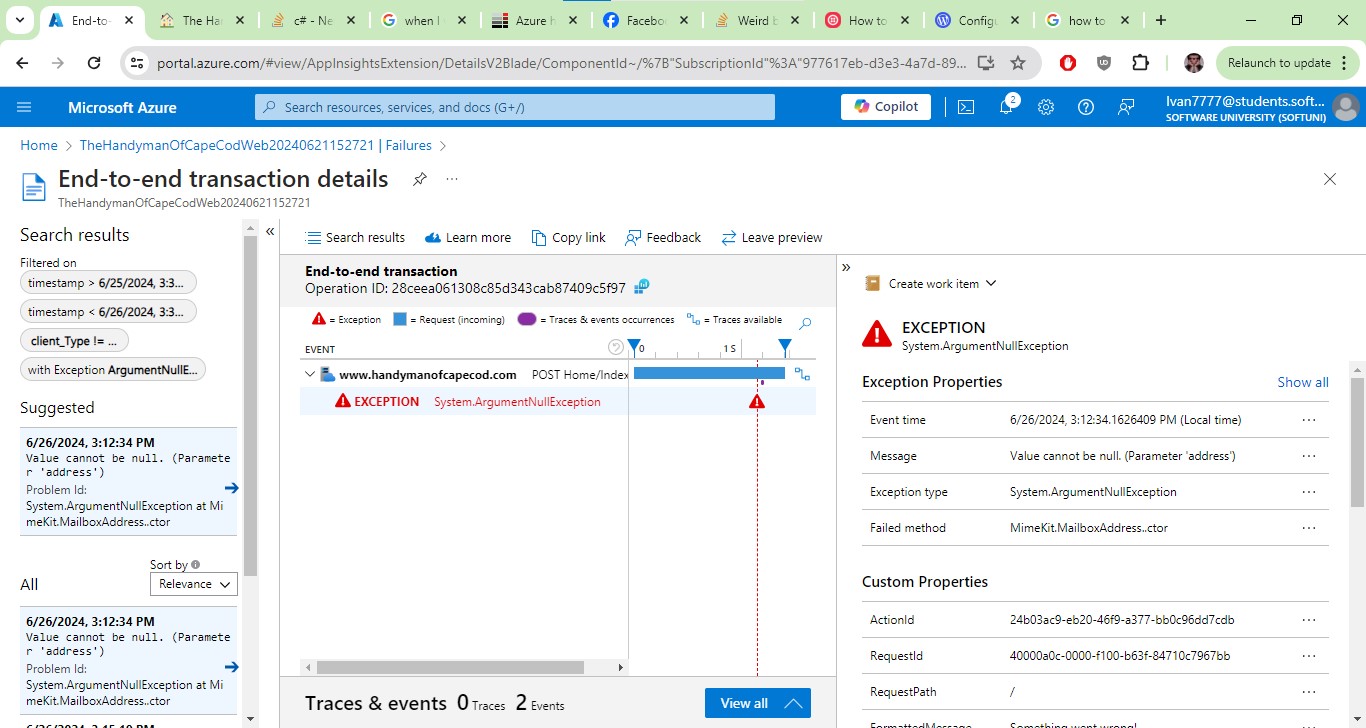The height and width of the screenshot is (728, 1366).
Task: Click the top bar Feedback icon
Action: point(1126,107)
